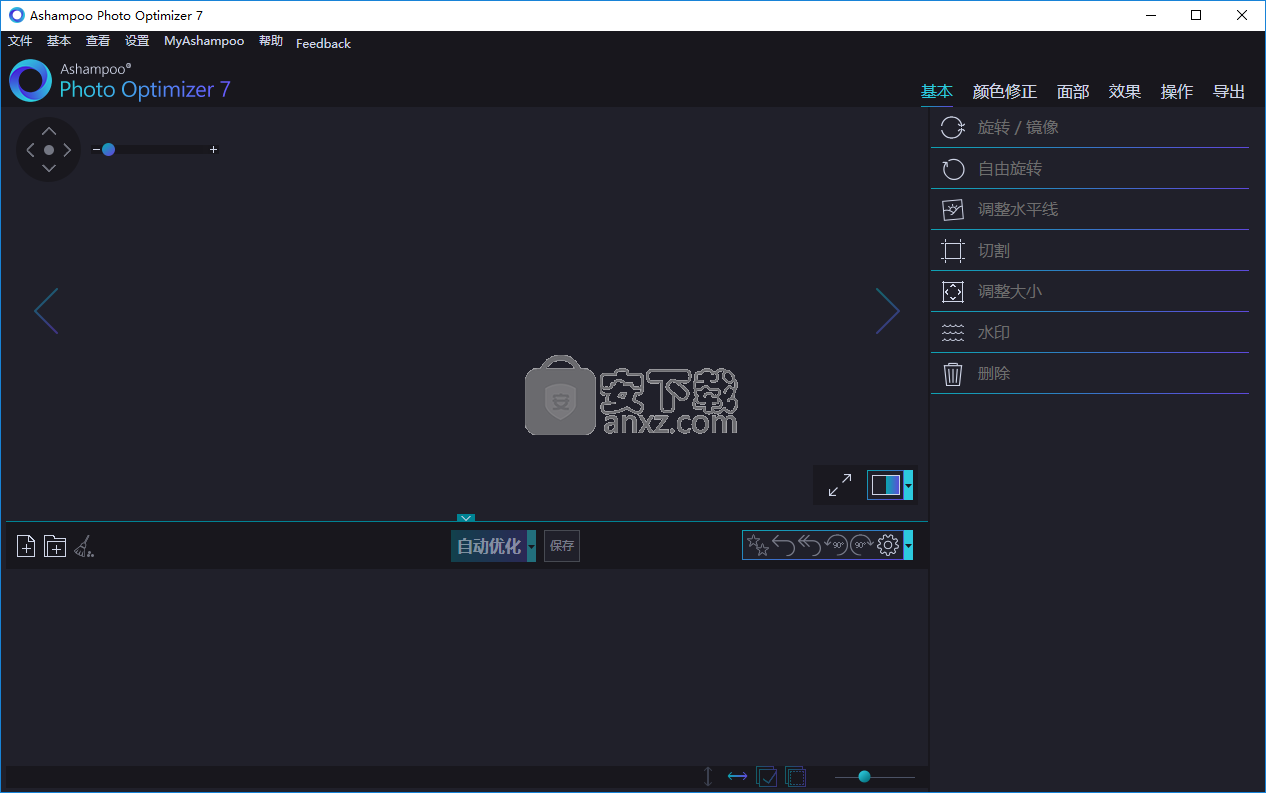Open the Auto Optimize (自动优化) dropdown arrow
The image size is (1266, 793).
532,546
